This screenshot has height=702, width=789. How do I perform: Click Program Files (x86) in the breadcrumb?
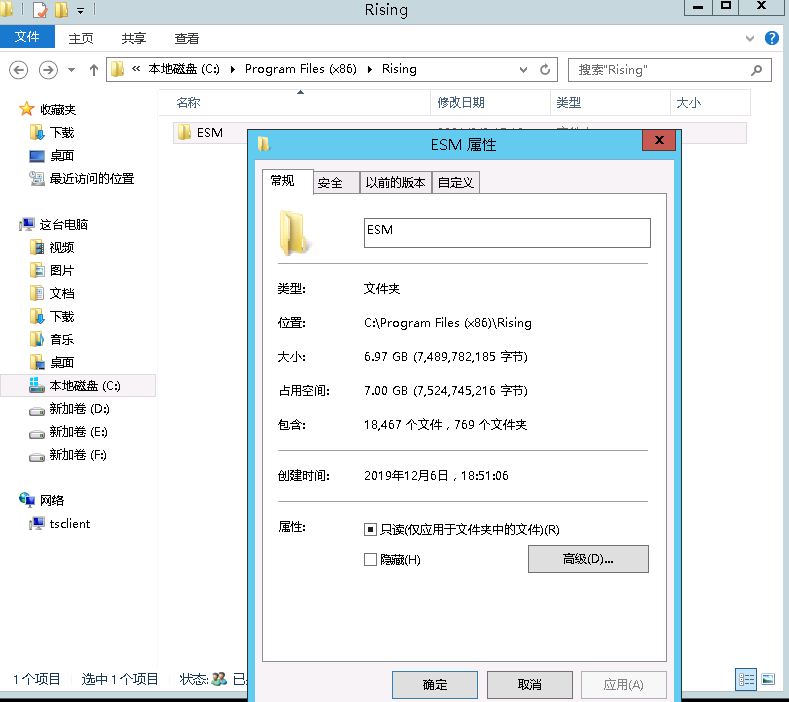(300, 69)
